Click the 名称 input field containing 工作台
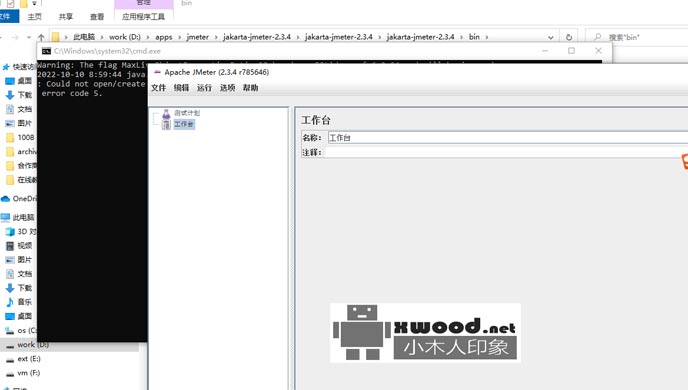Viewport: 688px width, 390px height. click(508, 138)
